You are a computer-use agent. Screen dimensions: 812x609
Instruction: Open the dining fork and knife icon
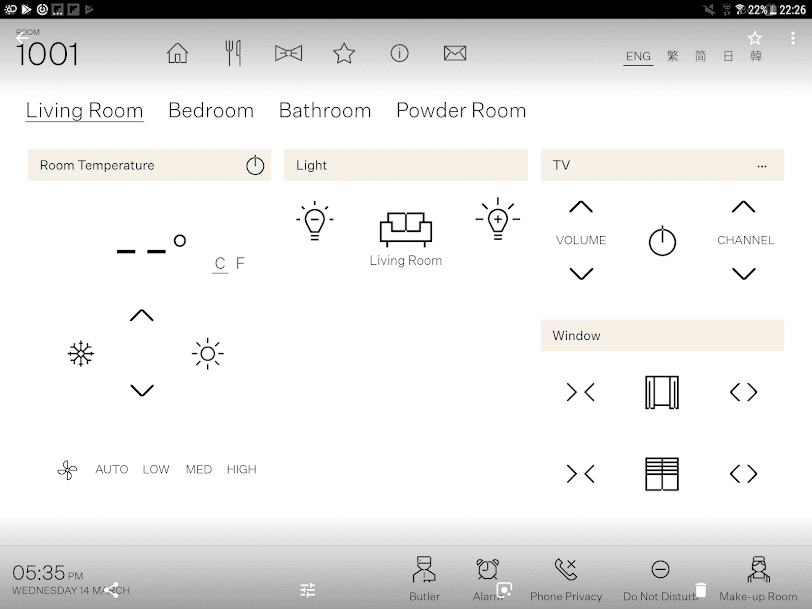233,53
